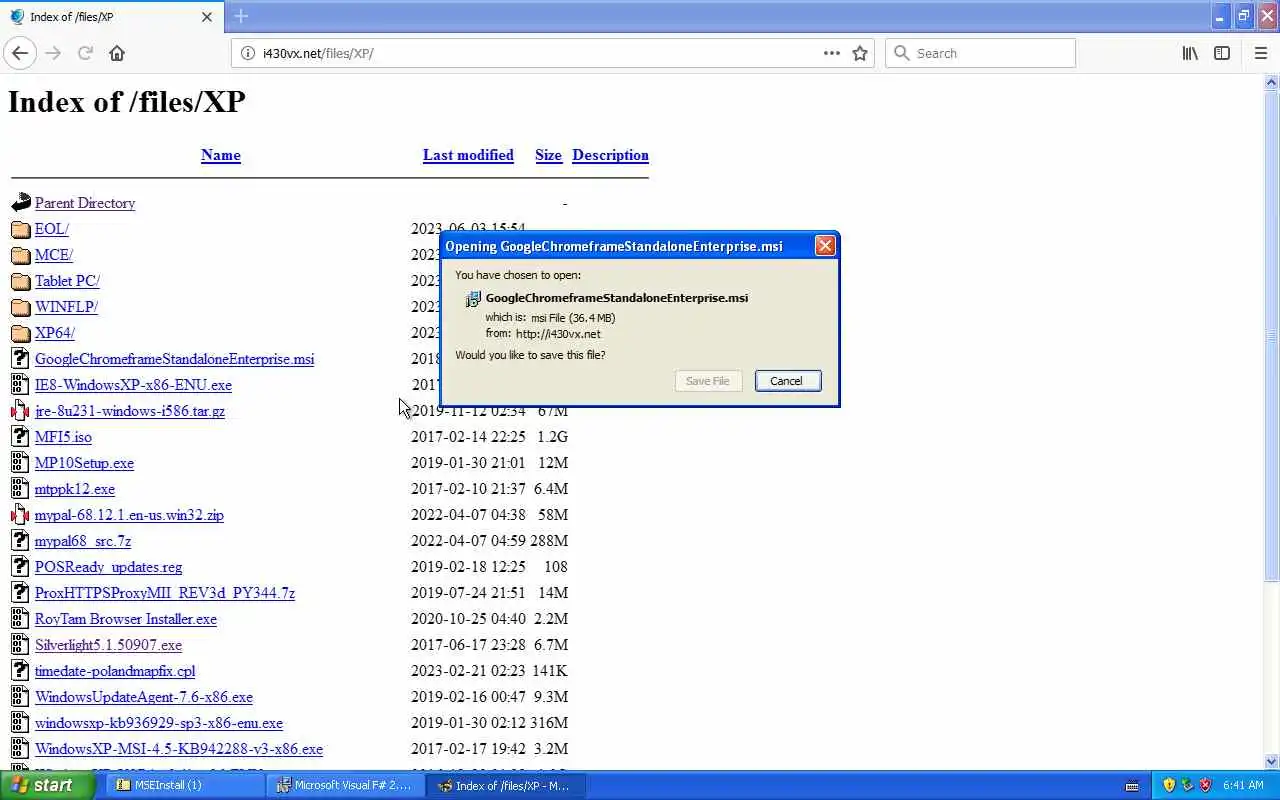Switch to MSEInstall (1) taskbar window
This screenshot has width=1280, height=800.
(x=186, y=785)
